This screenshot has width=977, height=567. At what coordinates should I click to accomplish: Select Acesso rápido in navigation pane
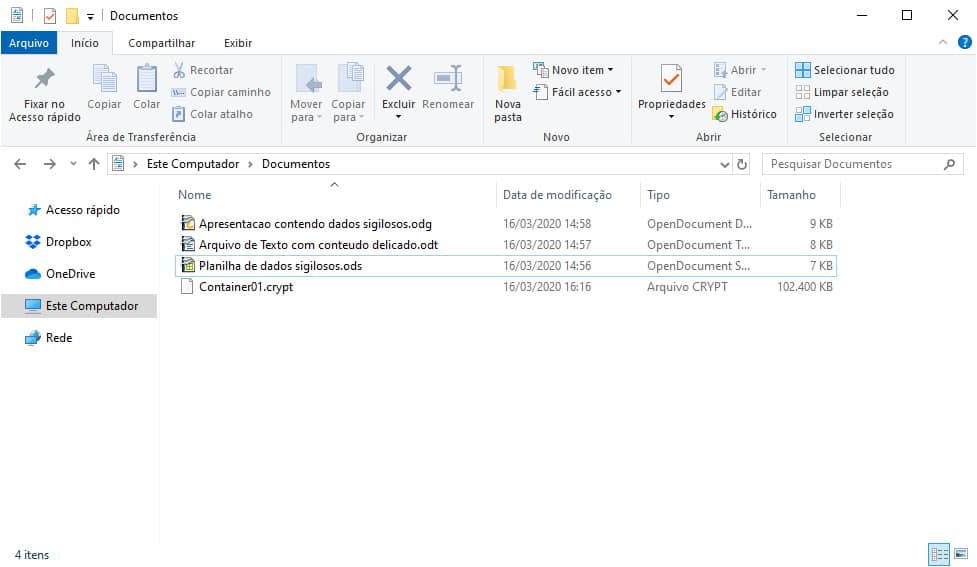(x=74, y=210)
